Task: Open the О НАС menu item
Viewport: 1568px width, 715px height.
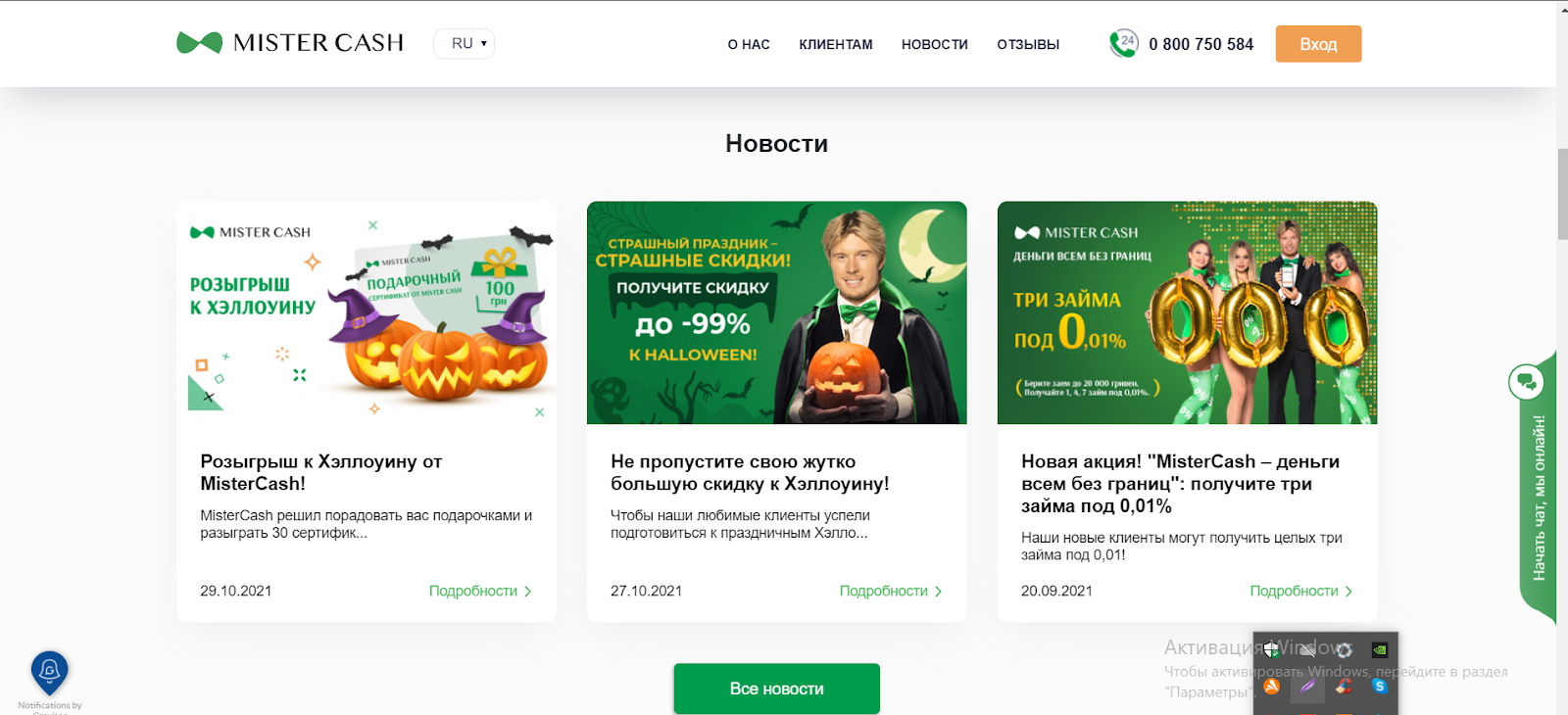Action: click(749, 44)
